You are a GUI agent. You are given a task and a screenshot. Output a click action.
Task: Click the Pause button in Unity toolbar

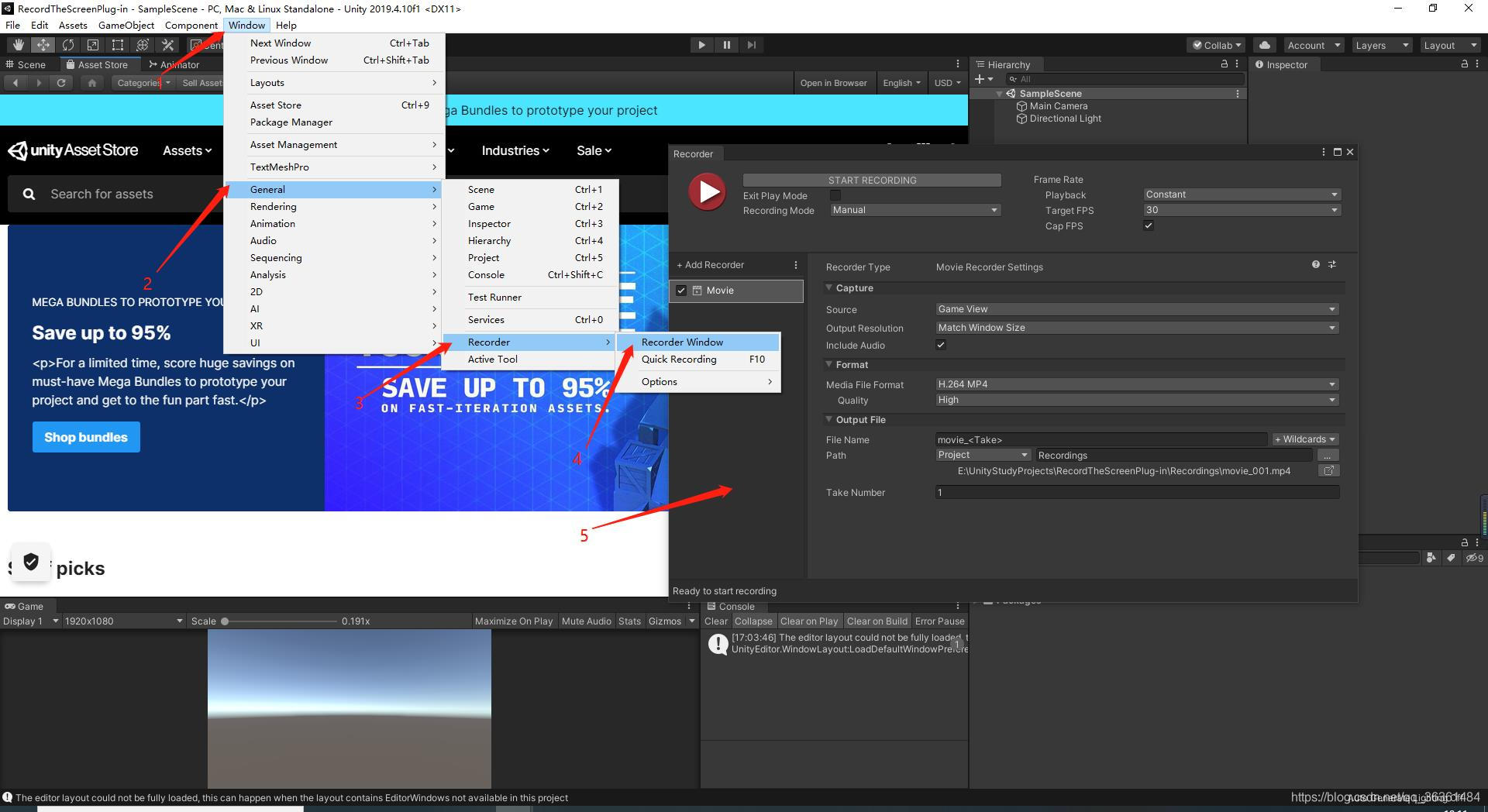[726, 45]
